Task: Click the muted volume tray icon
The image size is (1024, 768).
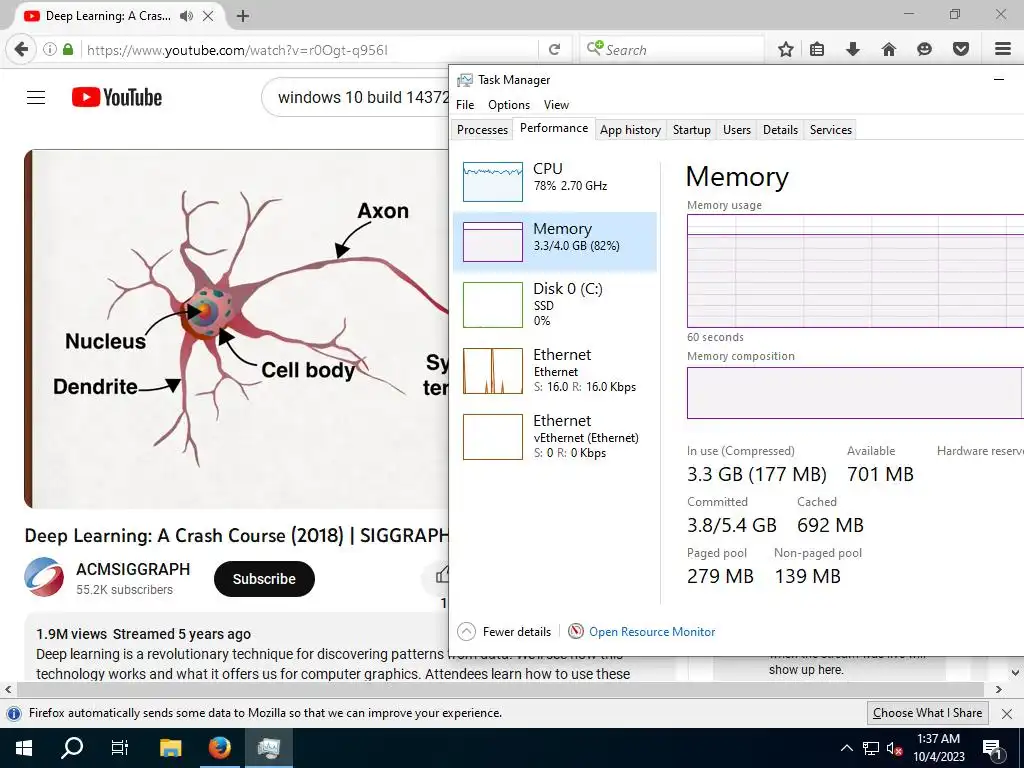Action: (x=894, y=749)
